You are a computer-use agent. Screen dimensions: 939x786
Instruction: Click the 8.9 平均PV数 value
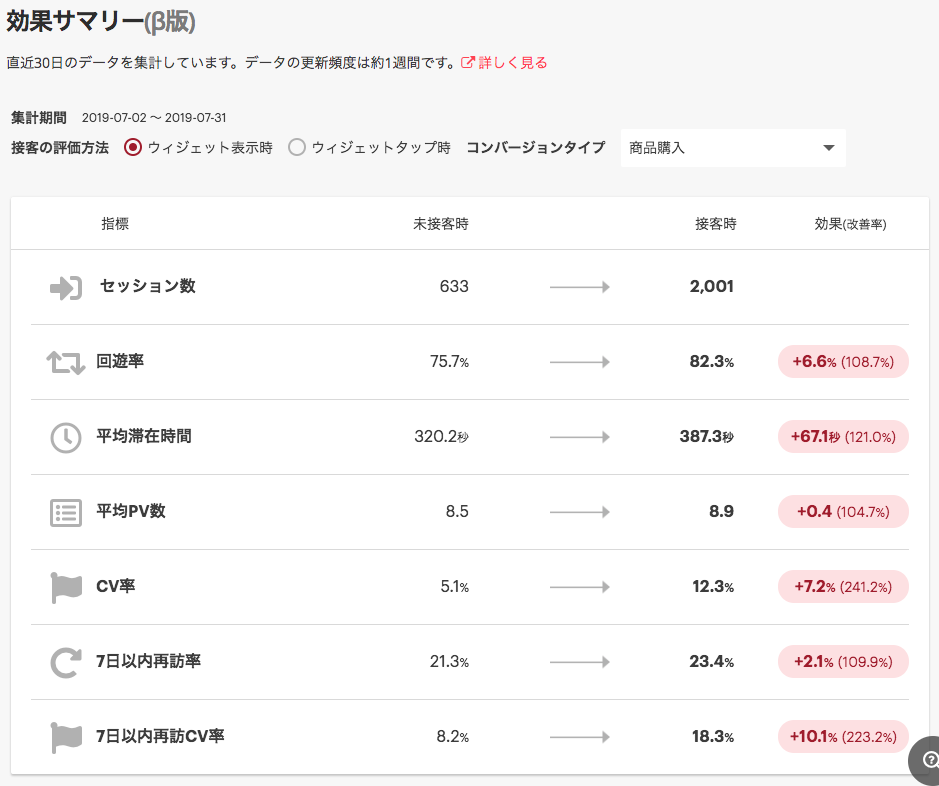click(x=722, y=511)
